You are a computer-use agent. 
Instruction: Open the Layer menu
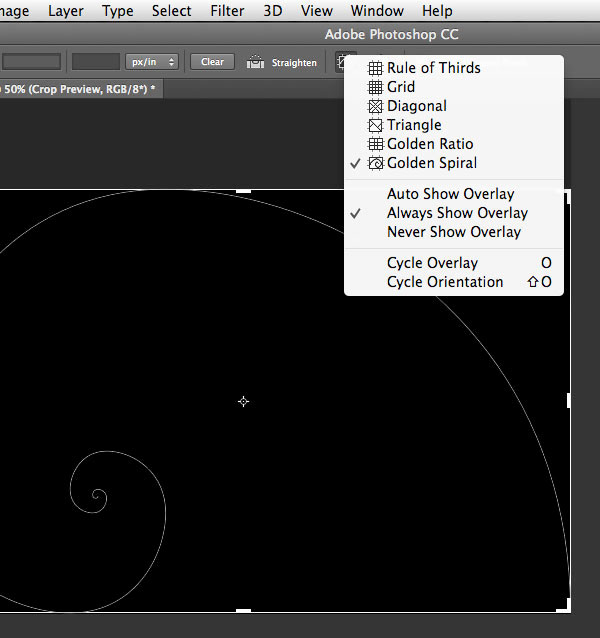pos(66,11)
